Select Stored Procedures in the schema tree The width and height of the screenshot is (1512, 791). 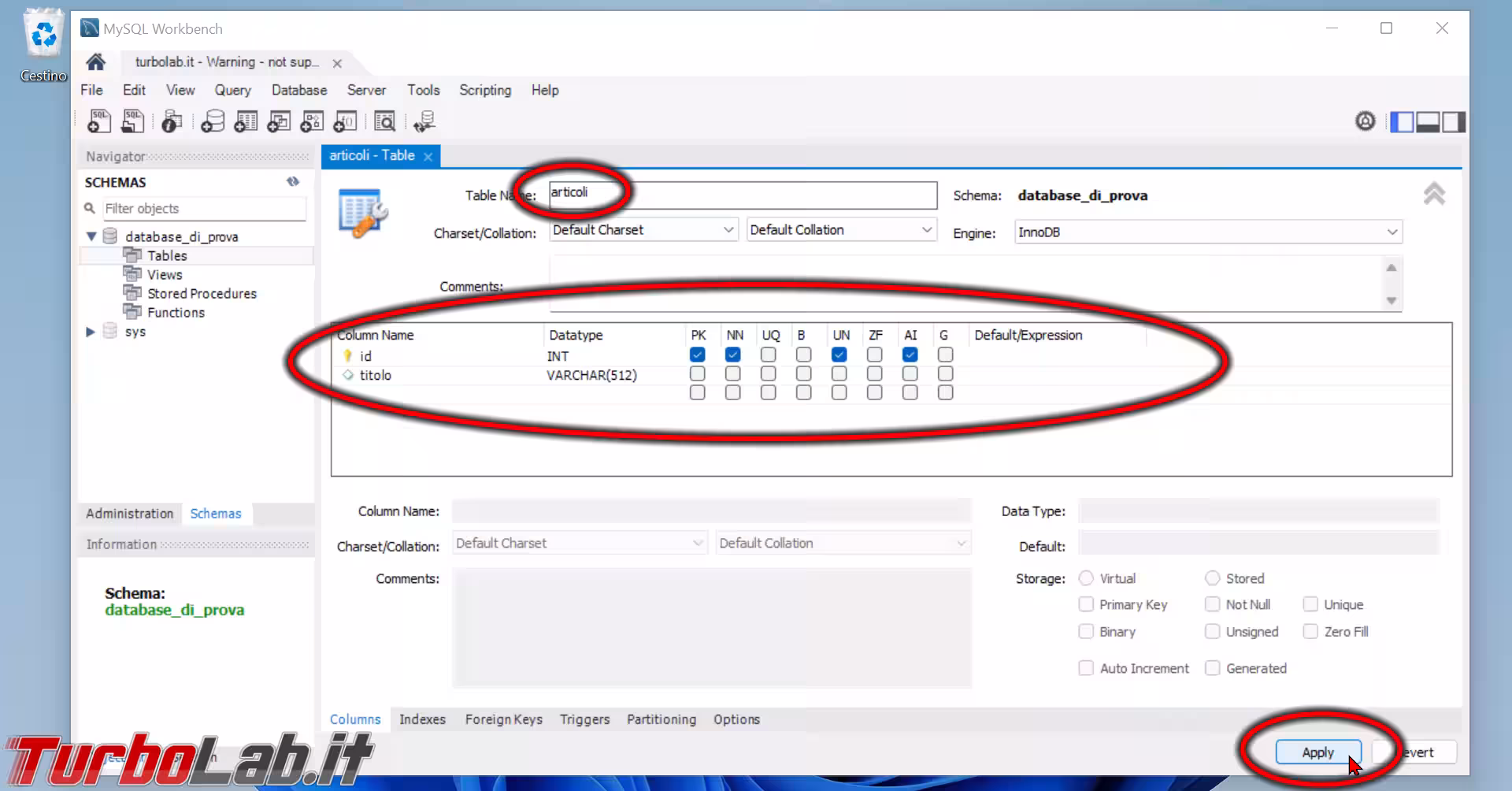(x=202, y=293)
